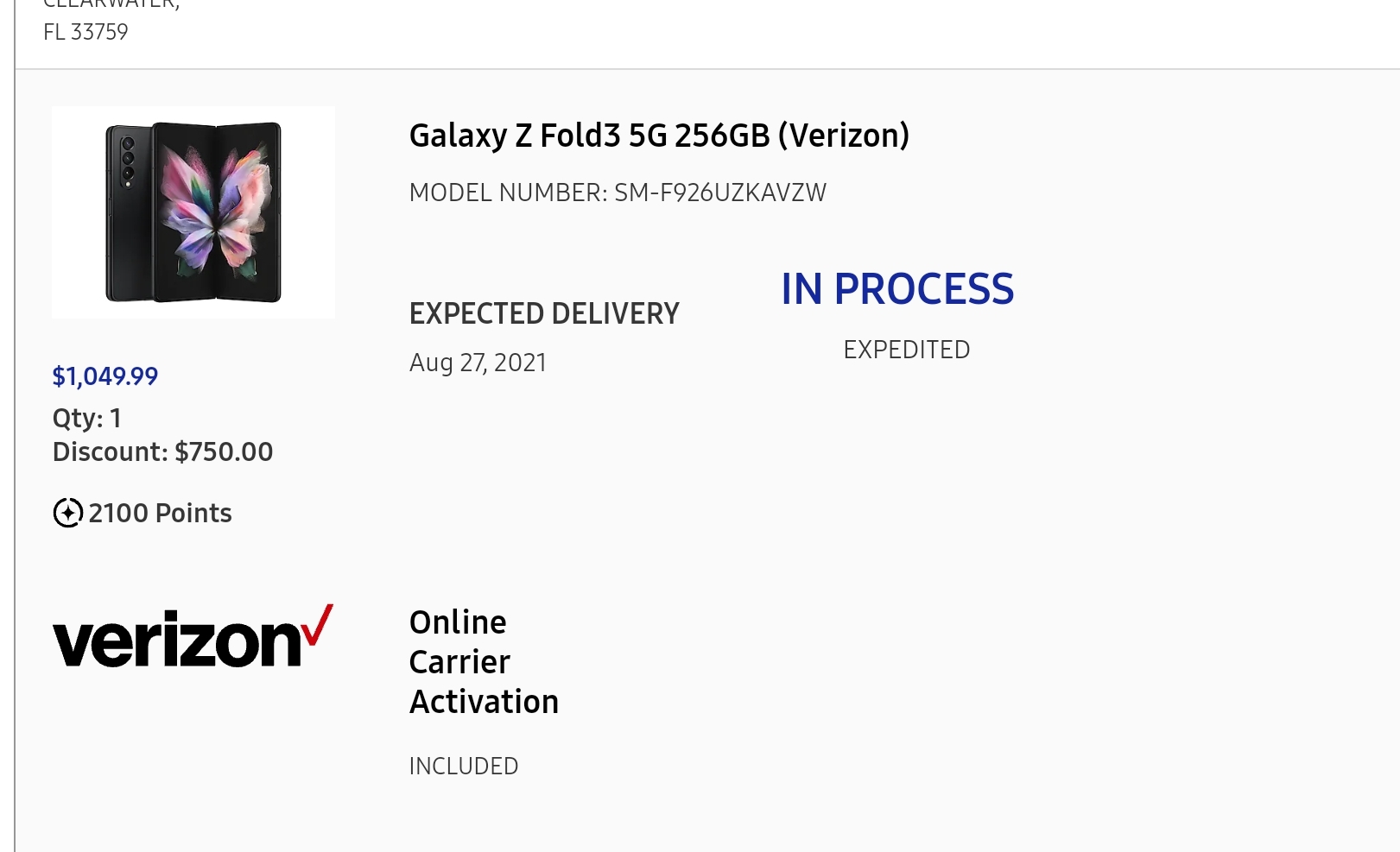The image size is (1400, 852).
Task: Click the IN PROCESS order status
Action: [897, 288]
